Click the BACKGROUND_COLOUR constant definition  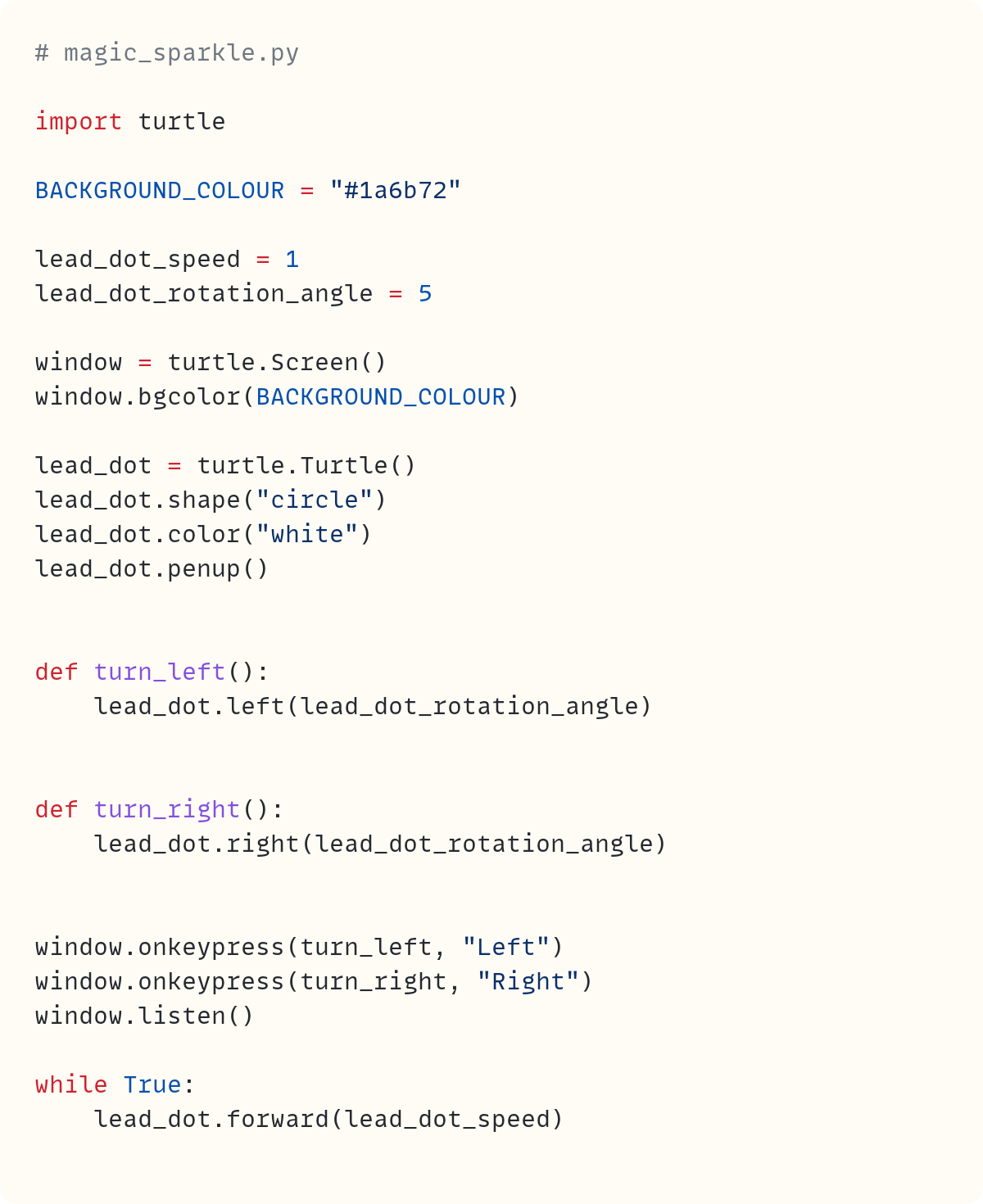pyautogui.click(x=159, y=191)
